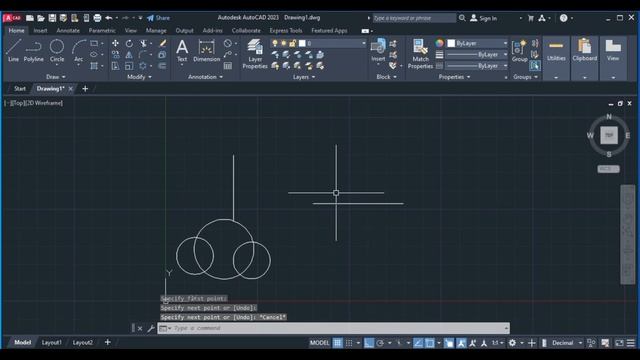
Task: Click Match Properties
Action: pyautogui.click(x=420, y=54)
